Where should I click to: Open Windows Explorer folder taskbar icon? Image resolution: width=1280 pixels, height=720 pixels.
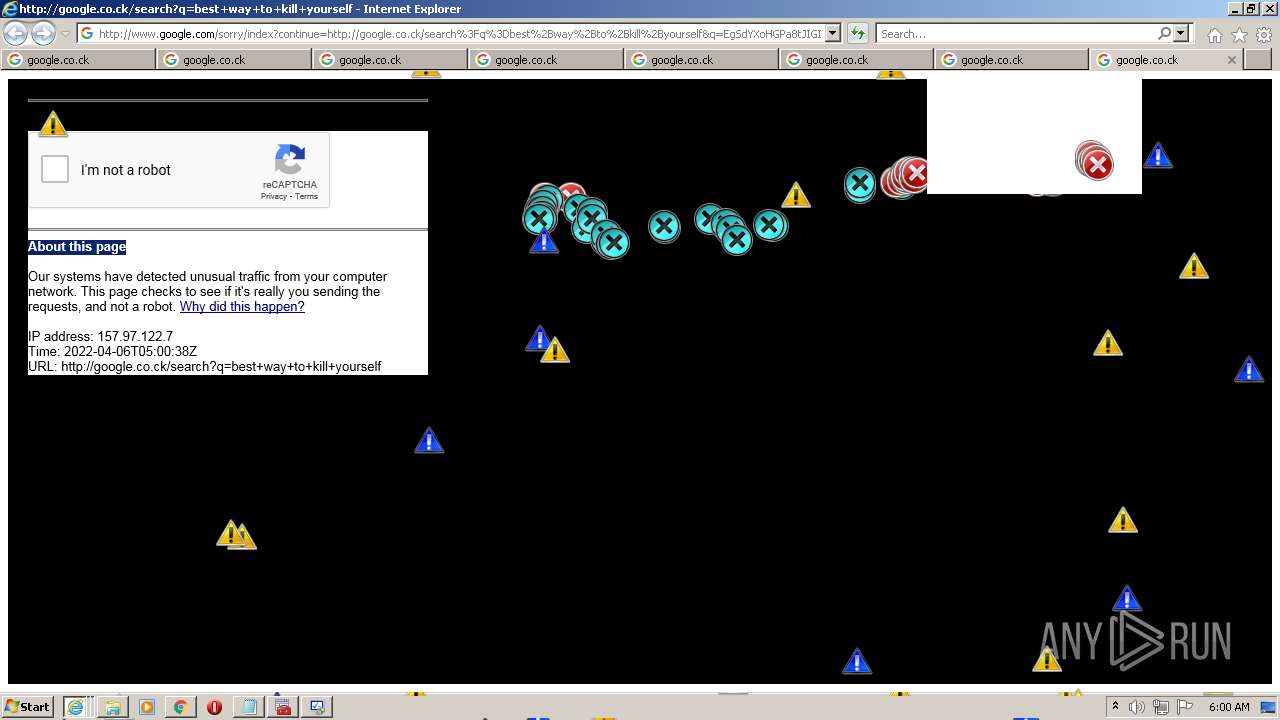[113, 707]
